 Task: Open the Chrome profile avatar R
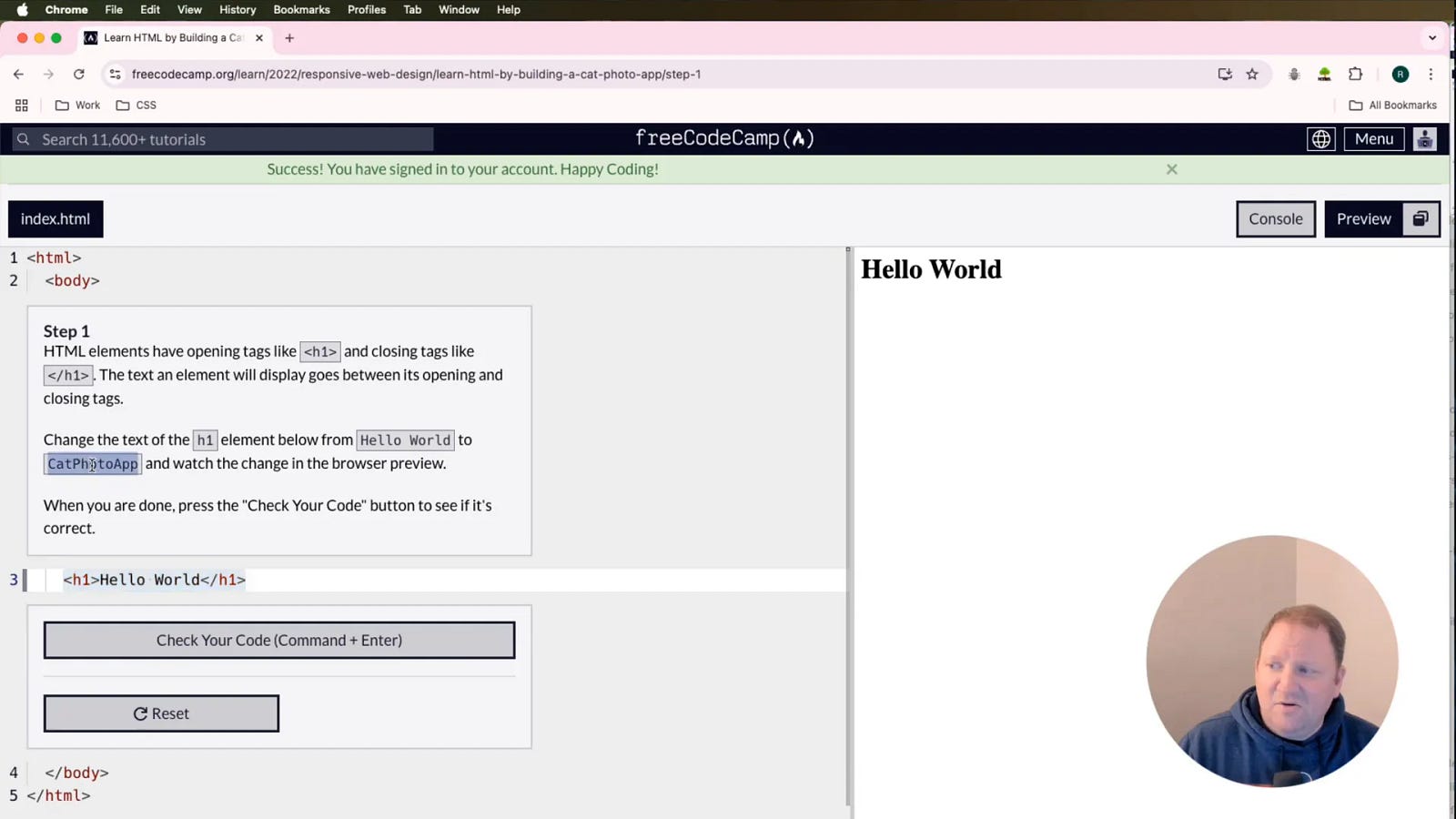pyautogui.click(x=1400, y=75)
